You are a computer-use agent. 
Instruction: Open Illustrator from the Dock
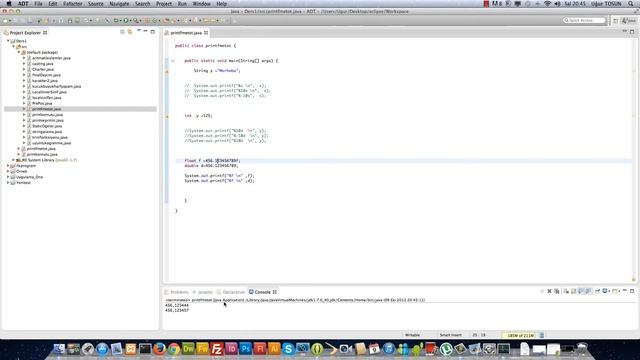(274, 349)
